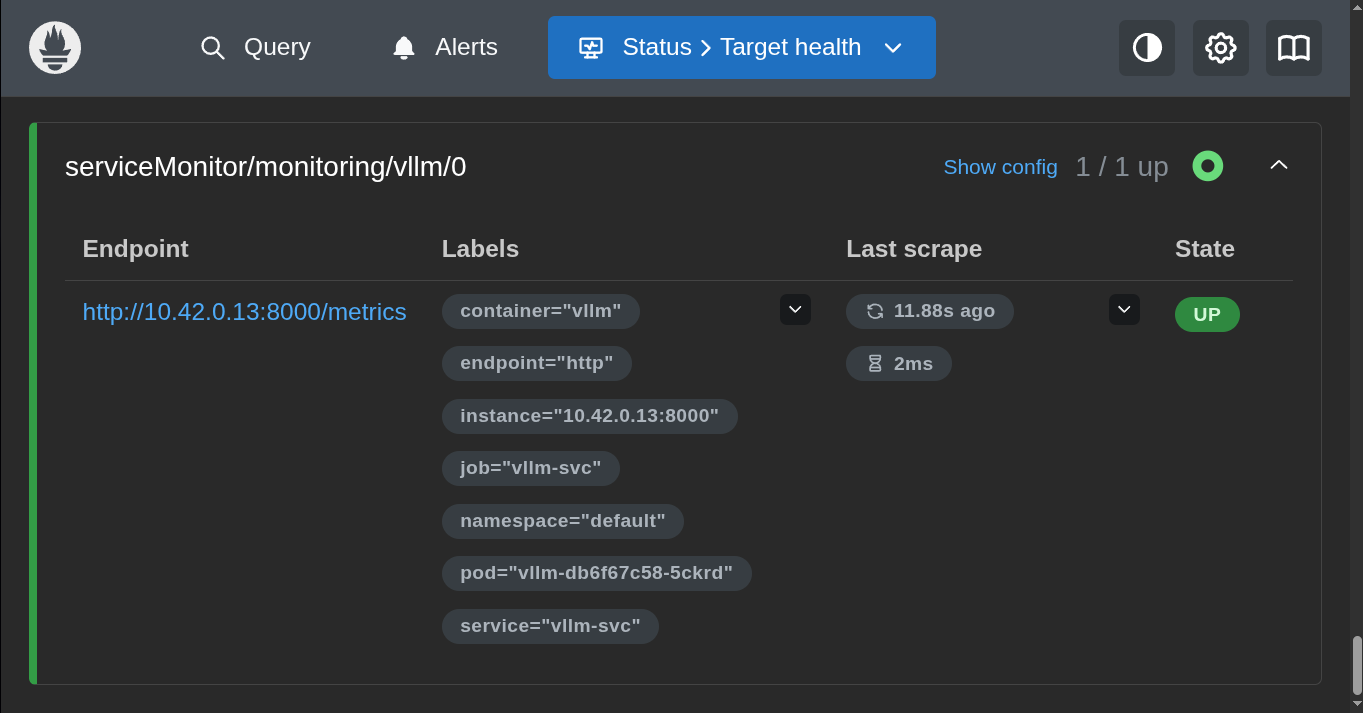The image size is (1363, 713).
Task: Open the settings gear icon
Action: click(1221, 48)
